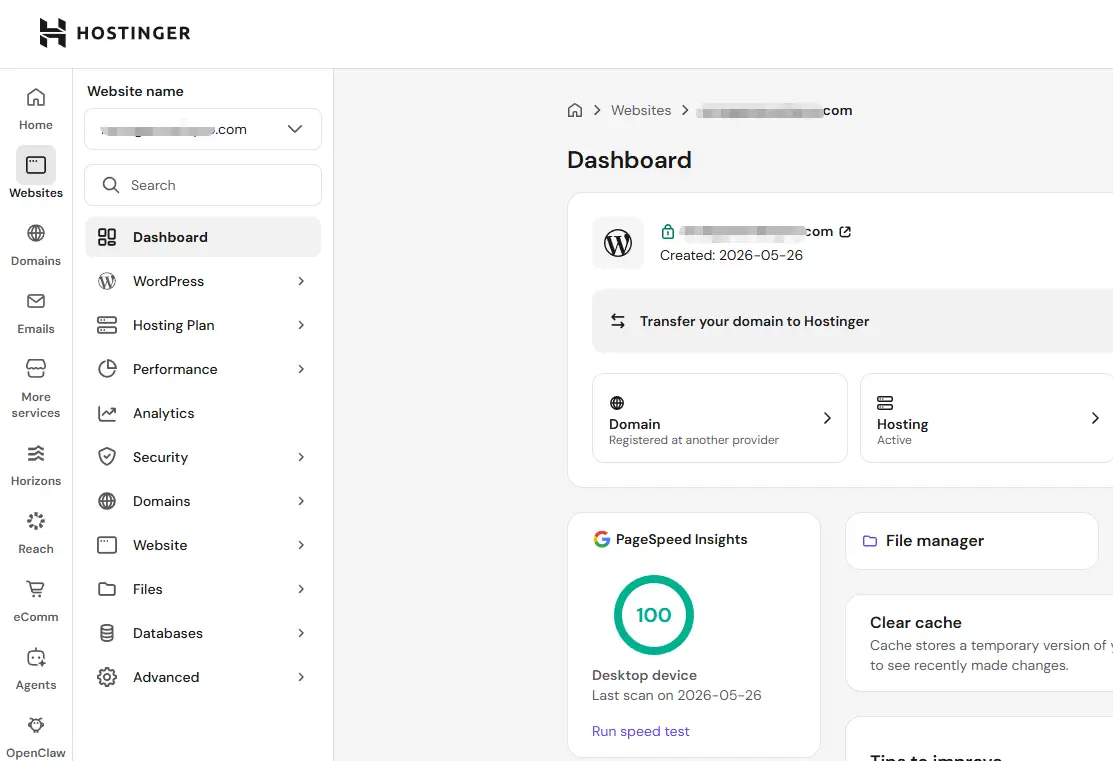This screenshot has width=1113, height=761.
Task: Open the Website name dropdown
Action: [x=203, y=129]
